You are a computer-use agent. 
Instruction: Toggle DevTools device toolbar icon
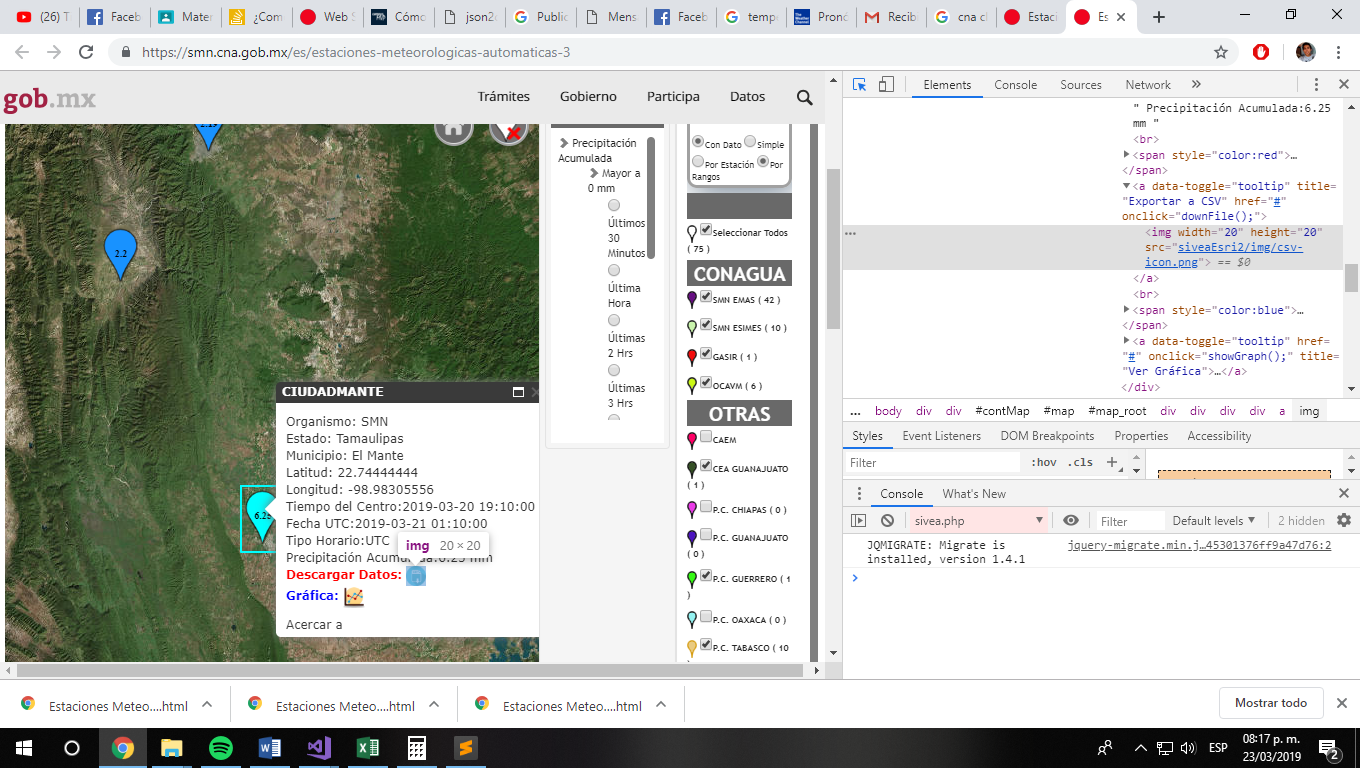[x=886, y=85]
